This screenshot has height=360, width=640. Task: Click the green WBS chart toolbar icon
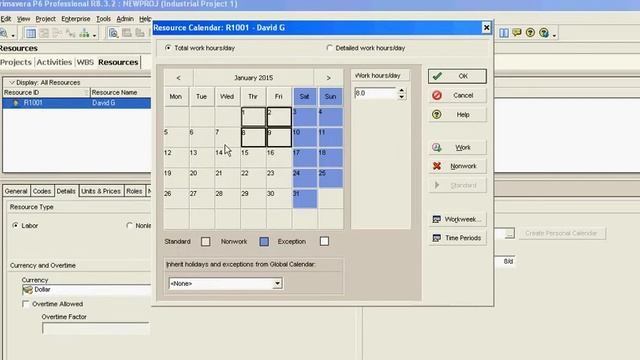(84, 33)
